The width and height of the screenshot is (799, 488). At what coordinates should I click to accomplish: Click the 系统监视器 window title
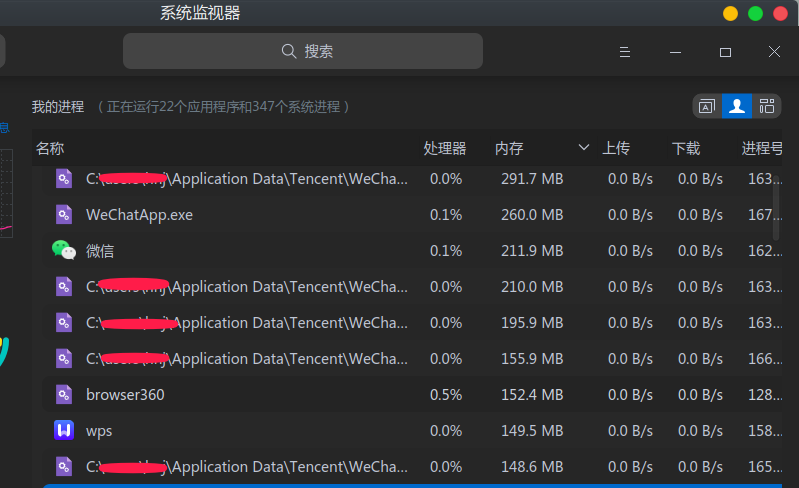point(200,13)
